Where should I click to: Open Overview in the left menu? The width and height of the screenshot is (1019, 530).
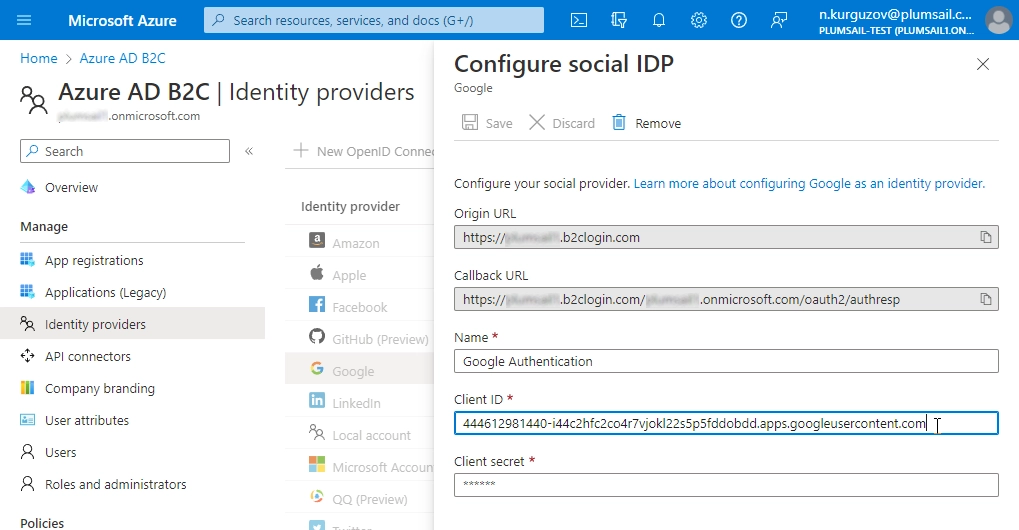coord(71,187)
